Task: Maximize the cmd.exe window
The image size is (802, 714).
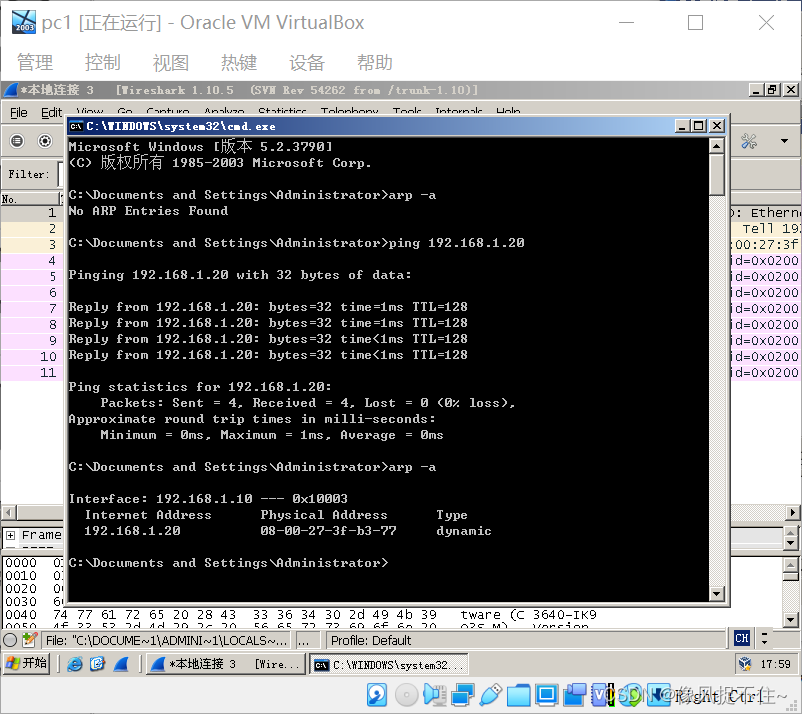Action: pos(699,126)
